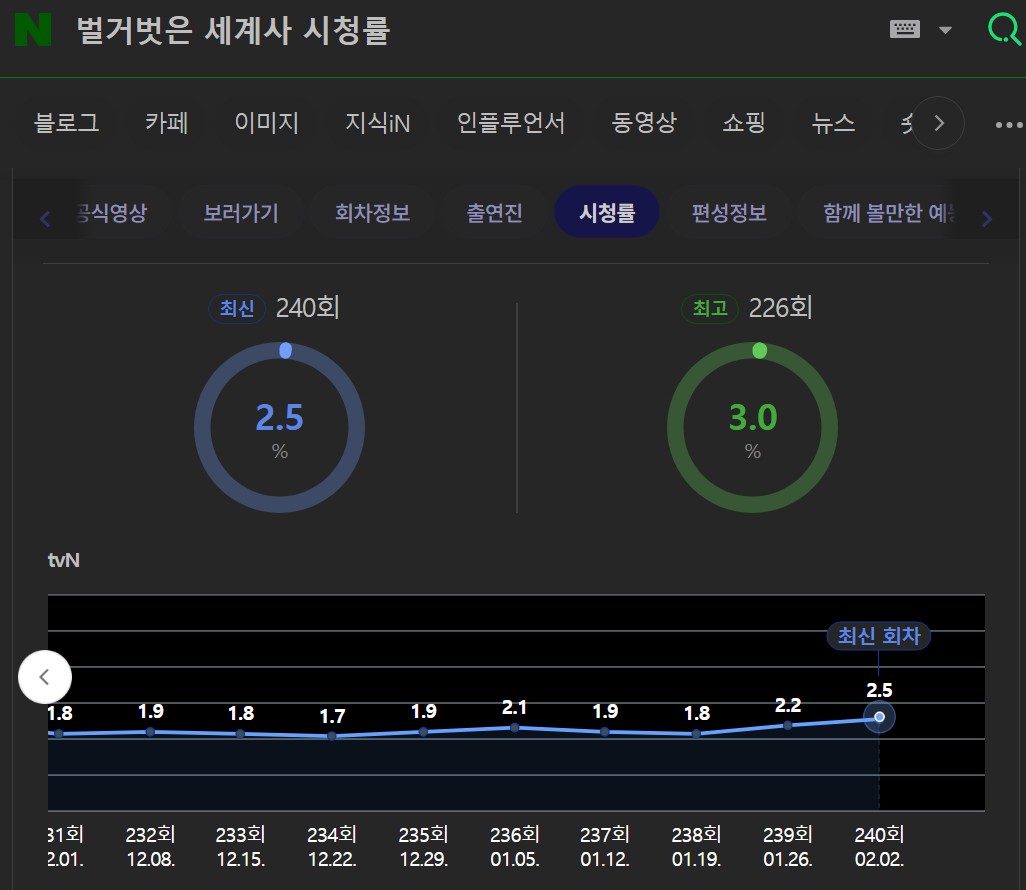The height and width of the screenshot is (890, 1026).
Task: Open the virtual keyboard input icon
Action: pyautogui.click(x=904, y=30)
